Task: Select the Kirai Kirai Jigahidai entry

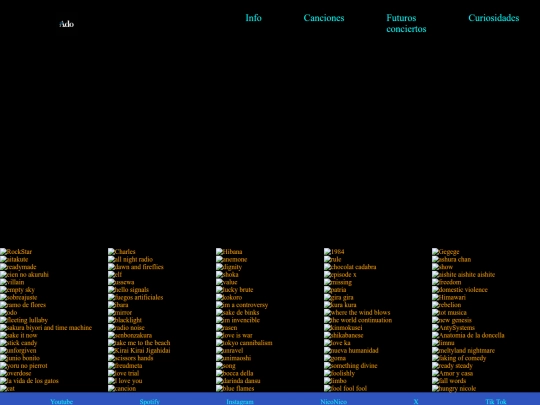Action: 139,350
